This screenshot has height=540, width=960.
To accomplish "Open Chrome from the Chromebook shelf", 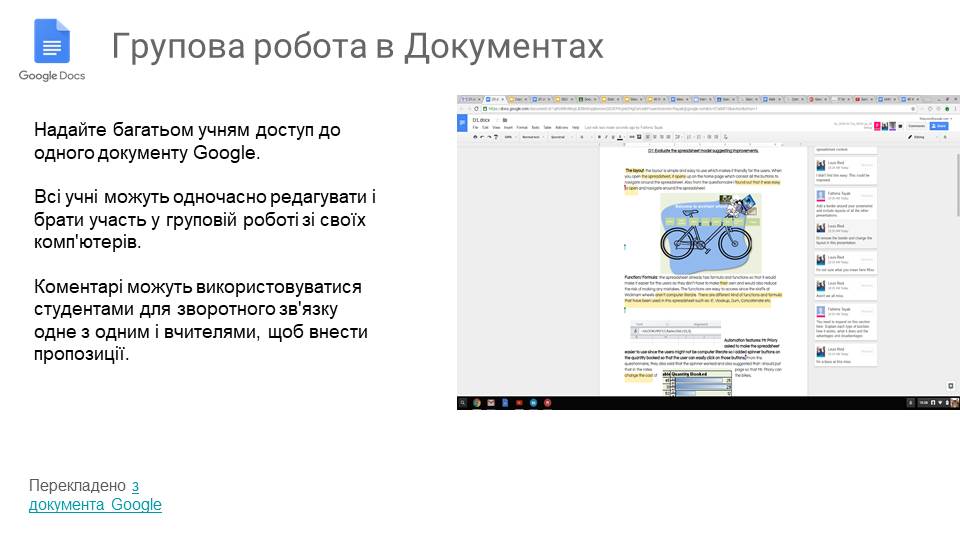I will [x=477, y=402].
